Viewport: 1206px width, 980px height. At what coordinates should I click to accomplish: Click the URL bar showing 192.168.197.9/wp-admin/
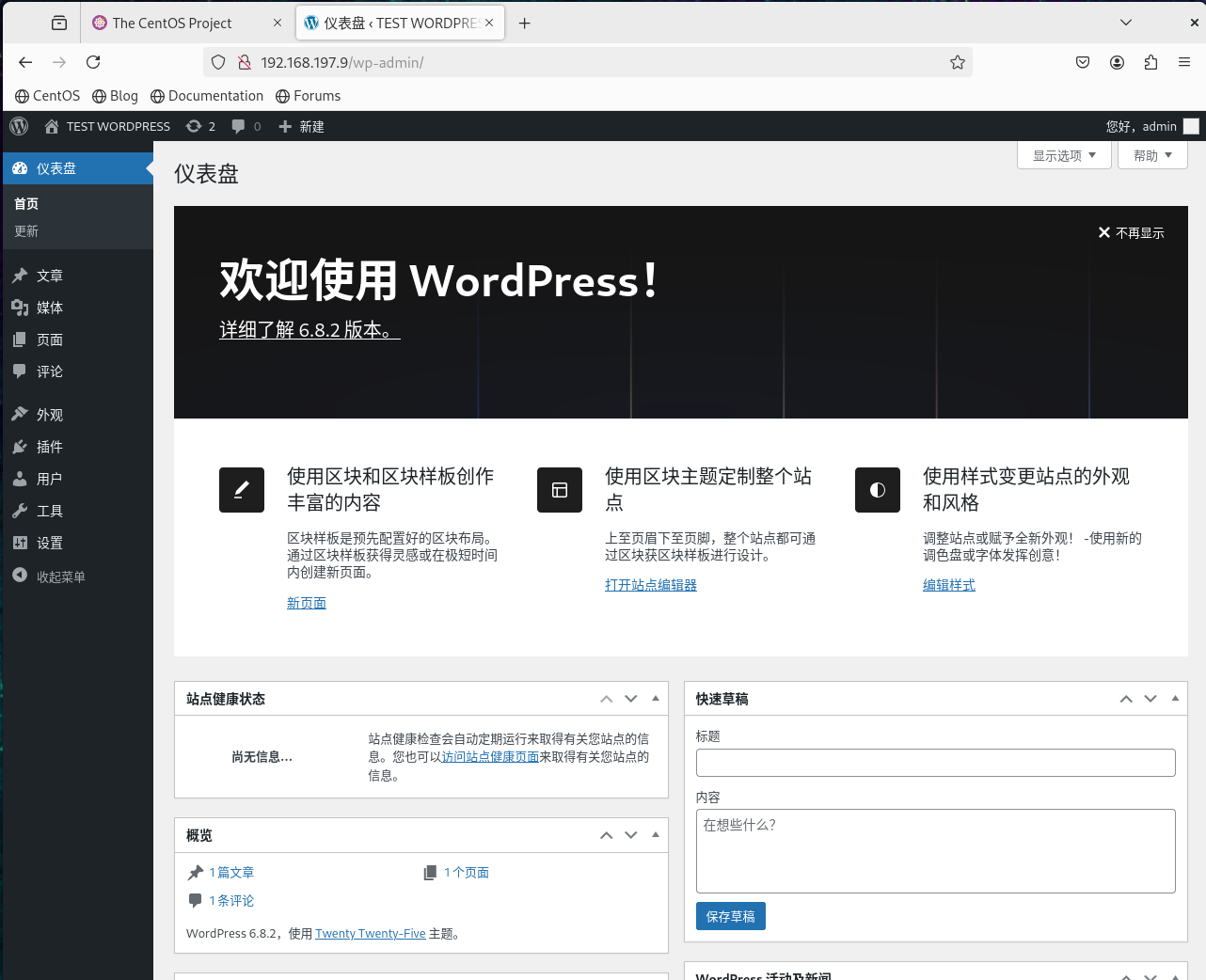pyautogui.click(x=588, y=62)
